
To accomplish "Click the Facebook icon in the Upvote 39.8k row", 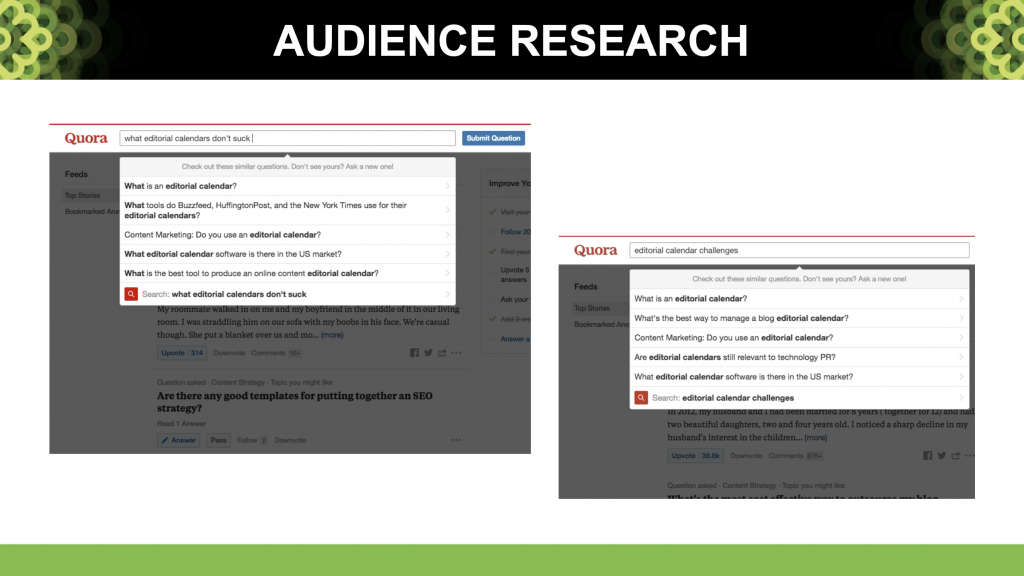I will (x=927, y=456).
